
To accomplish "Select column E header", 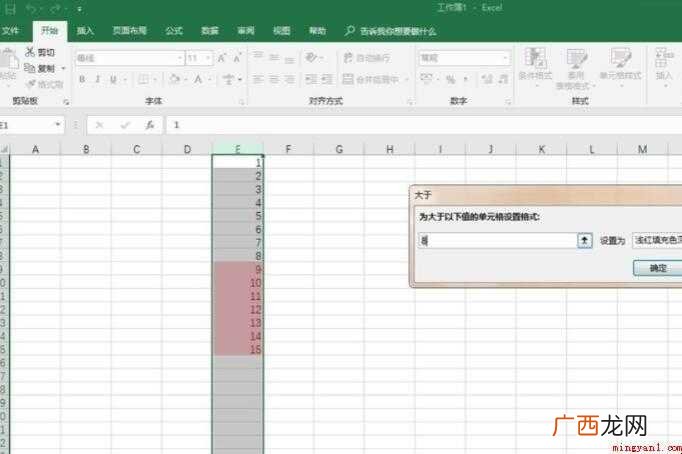I will point(237,149).
